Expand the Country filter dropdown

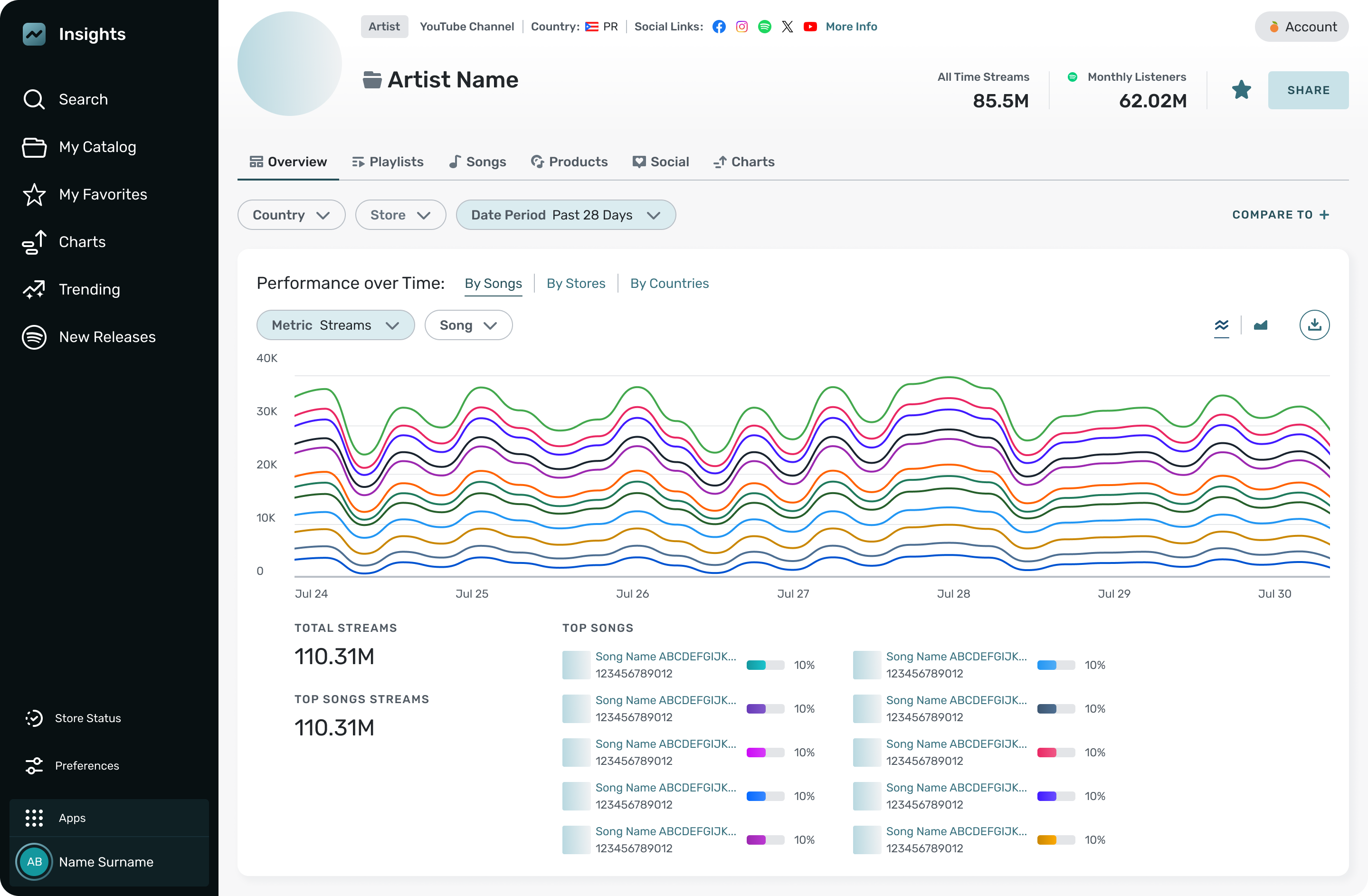[291, 215]
